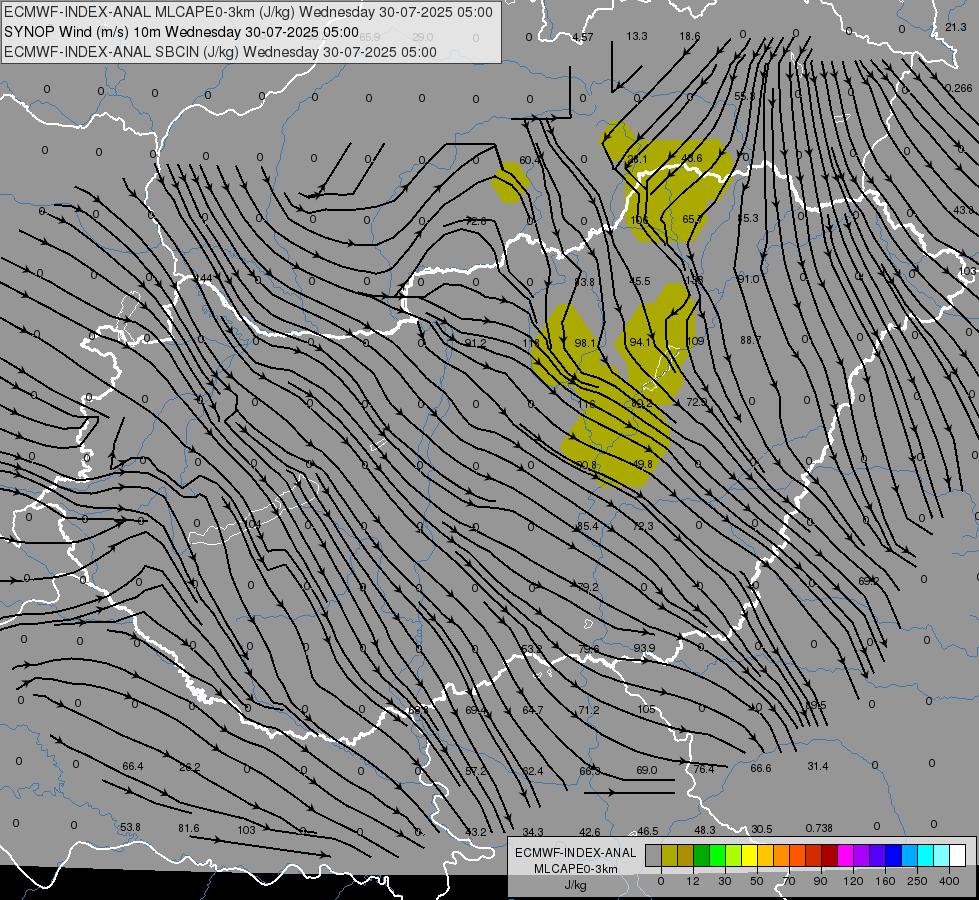Click the map value '21.3'
This screenshot has width=979, height=900.
tap(956, 27)
